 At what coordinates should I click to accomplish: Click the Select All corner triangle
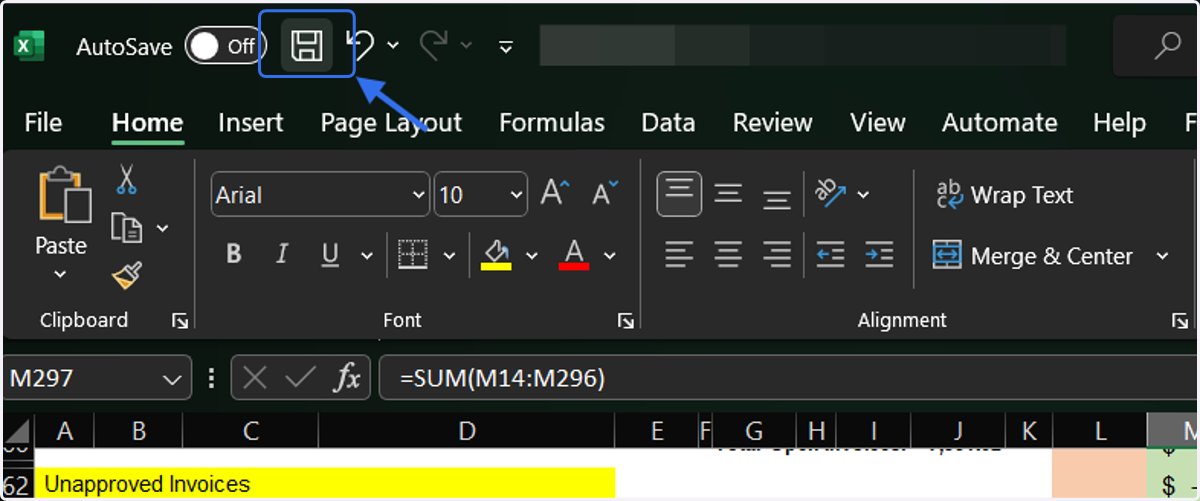pyautogui.click(x=17, y=431)
